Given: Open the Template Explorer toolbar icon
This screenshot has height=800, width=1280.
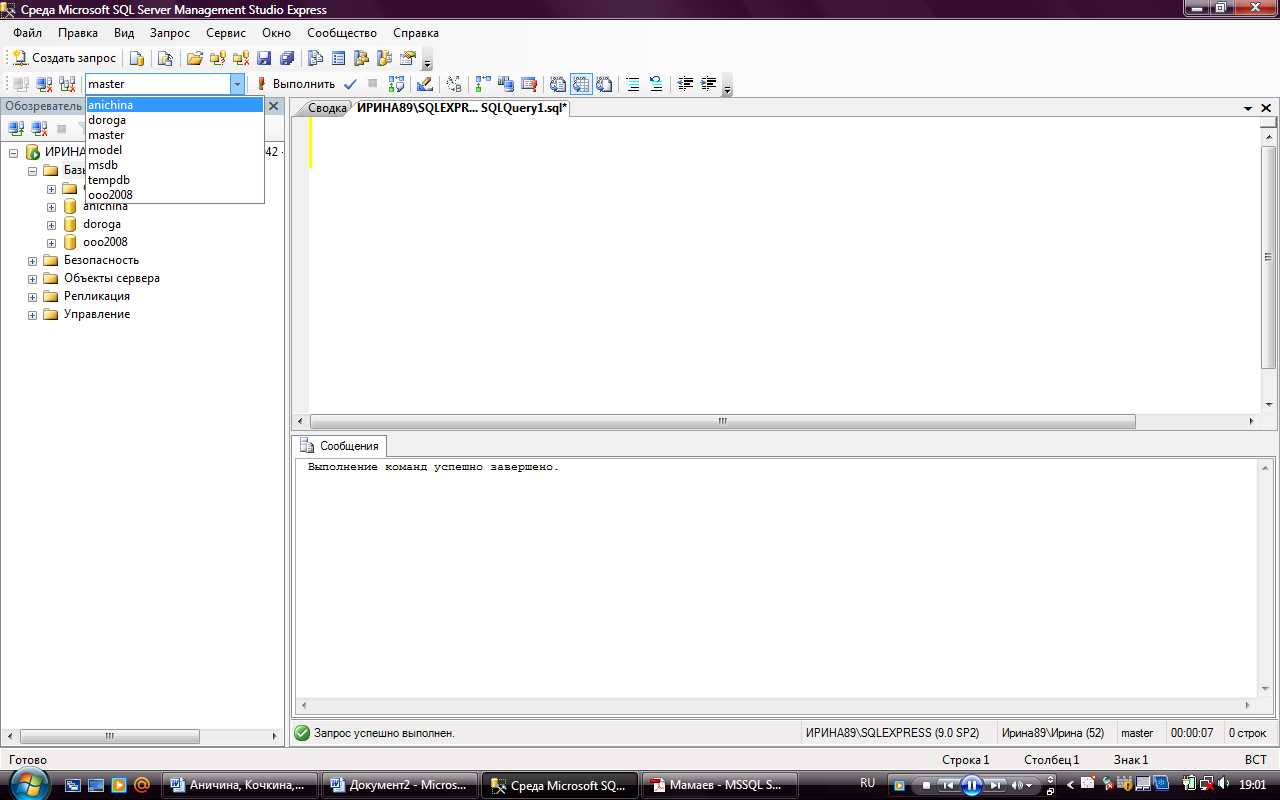Looking at the screenshot, I should pos(384,58).
